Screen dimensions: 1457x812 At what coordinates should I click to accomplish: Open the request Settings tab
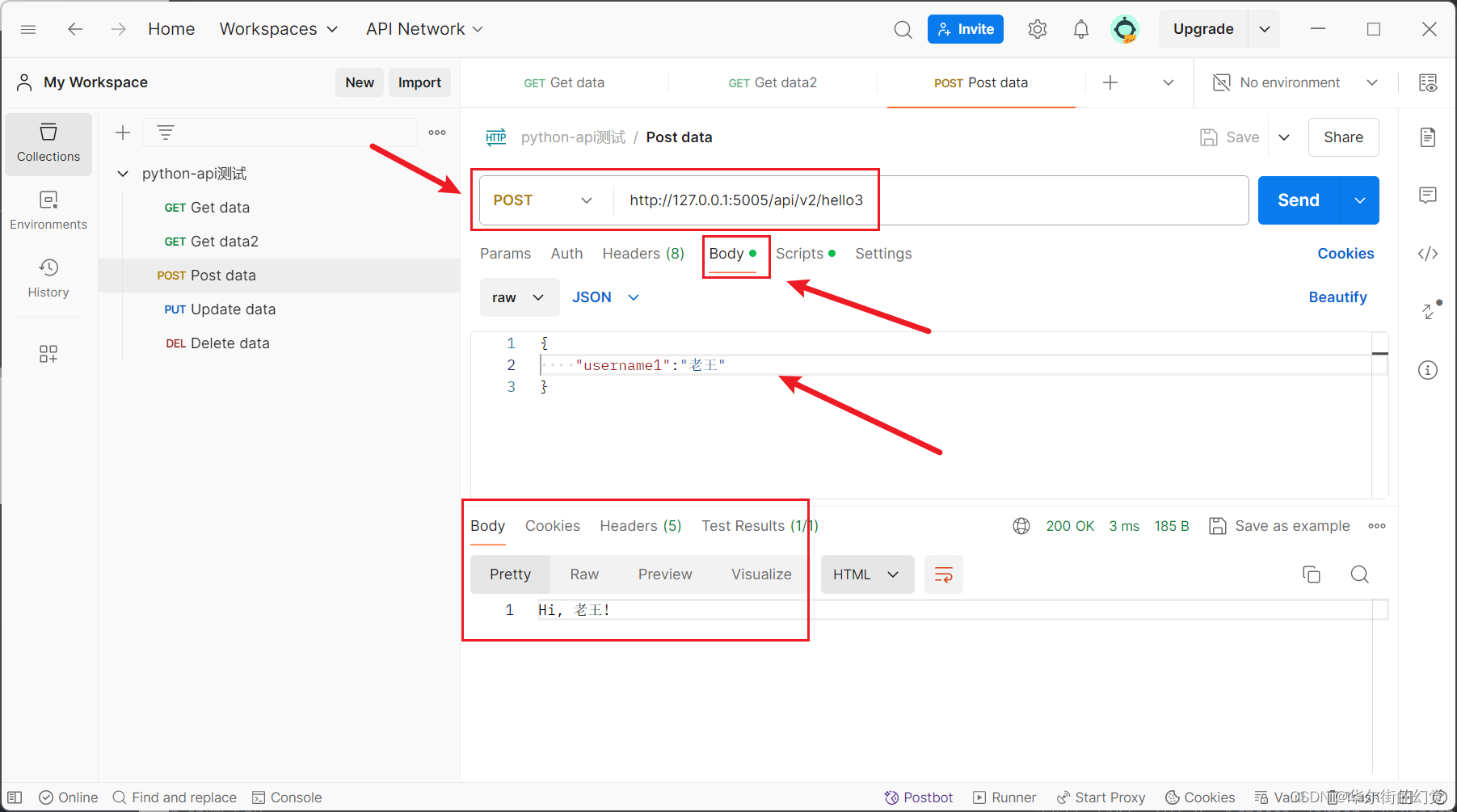pyautogui.click(x=883, y=254)
